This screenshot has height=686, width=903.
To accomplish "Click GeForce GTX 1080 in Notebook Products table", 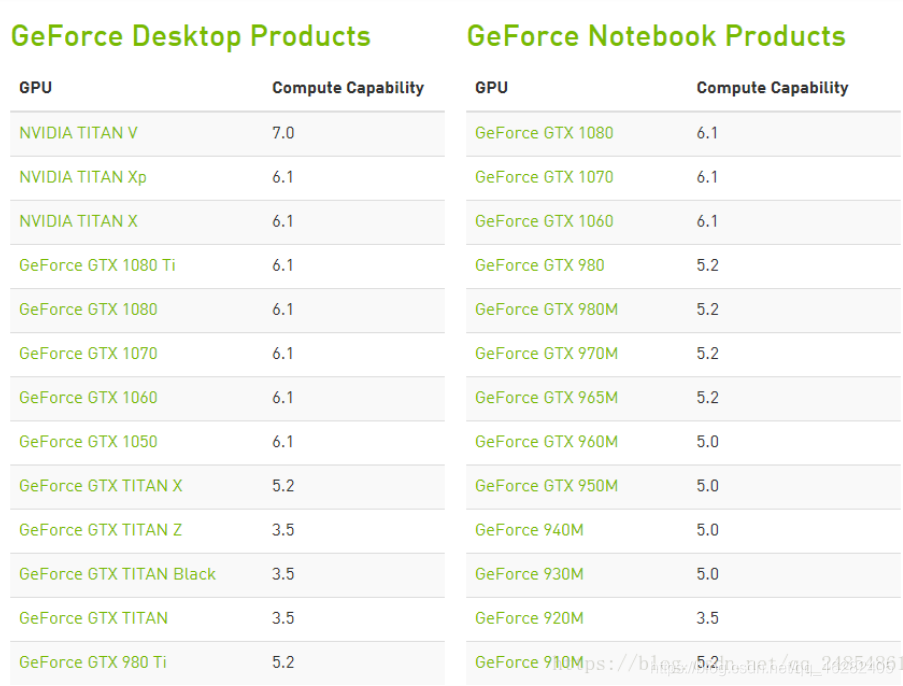I will tap(544, 133).
